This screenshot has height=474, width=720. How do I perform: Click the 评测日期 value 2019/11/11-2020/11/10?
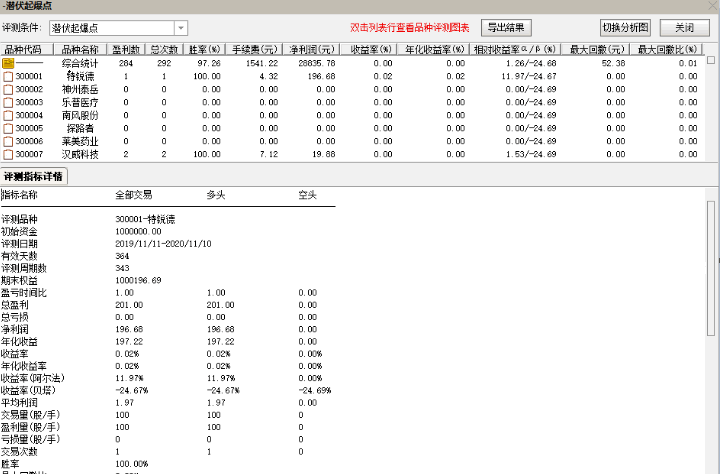(163, 244)
